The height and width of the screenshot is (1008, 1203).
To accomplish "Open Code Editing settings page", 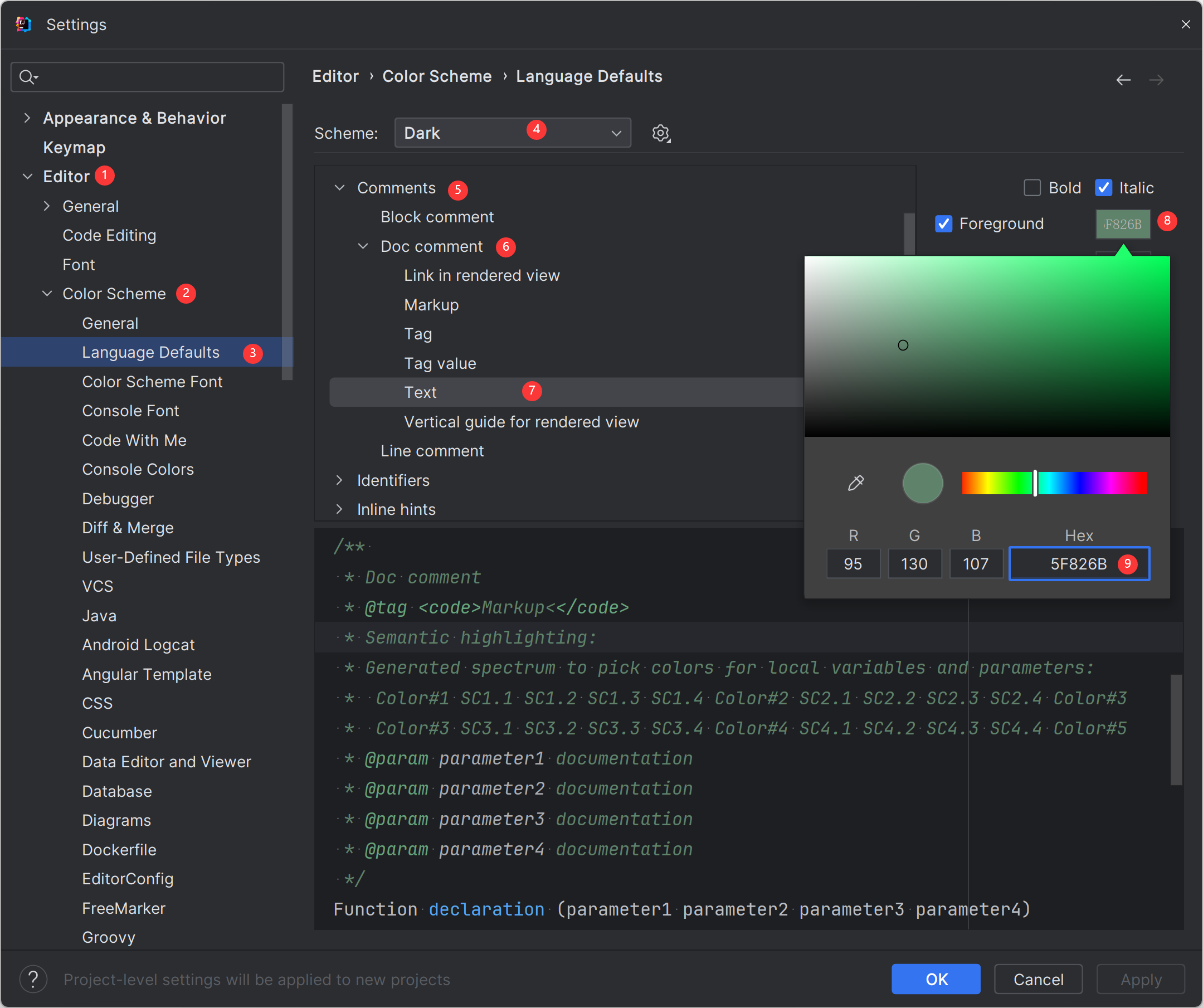I will tap(109, 235).
